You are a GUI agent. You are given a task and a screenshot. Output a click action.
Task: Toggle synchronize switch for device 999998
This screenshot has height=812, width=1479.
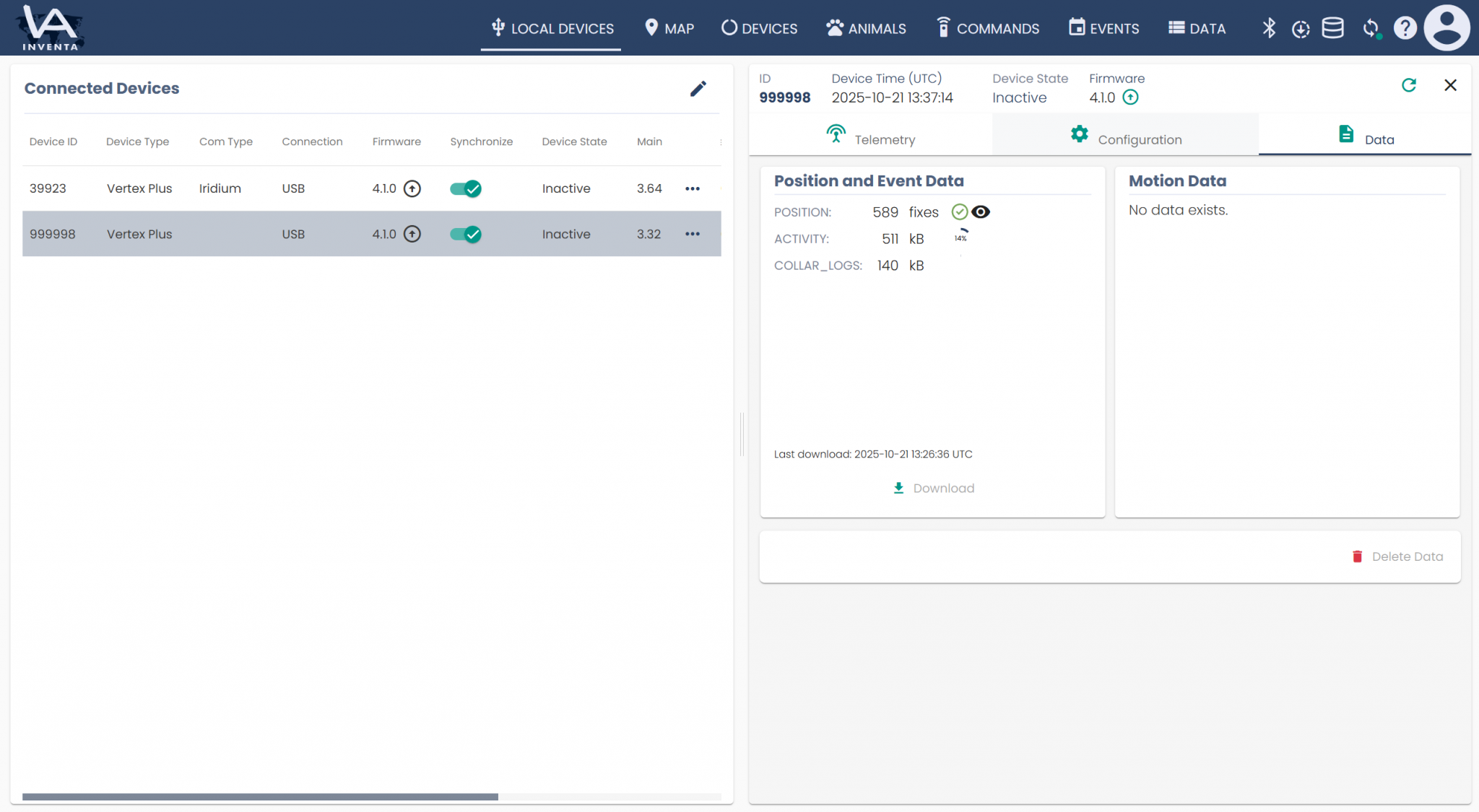466,234
